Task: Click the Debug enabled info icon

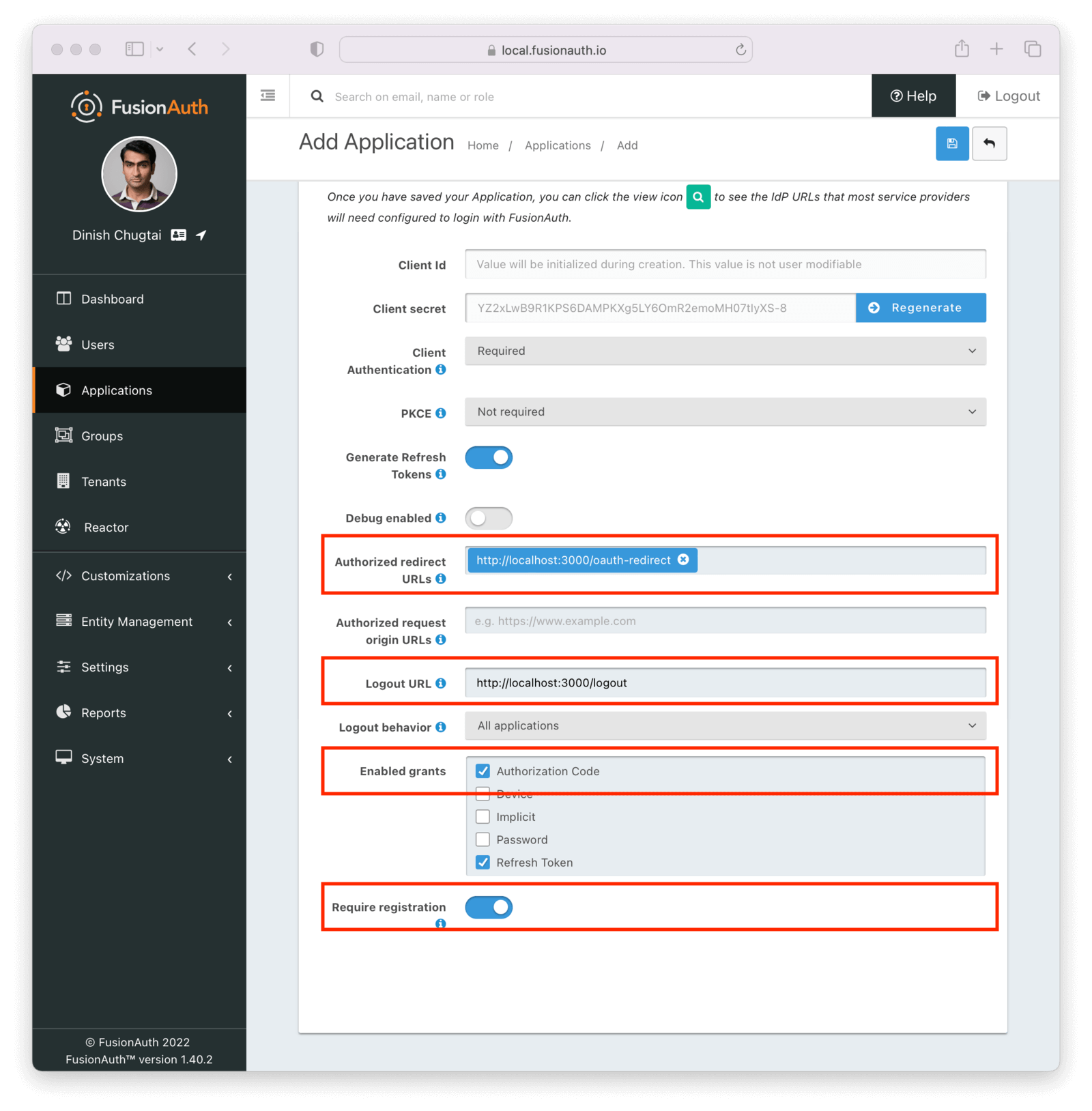Action: pyautogui.click(x=441, y=517)
